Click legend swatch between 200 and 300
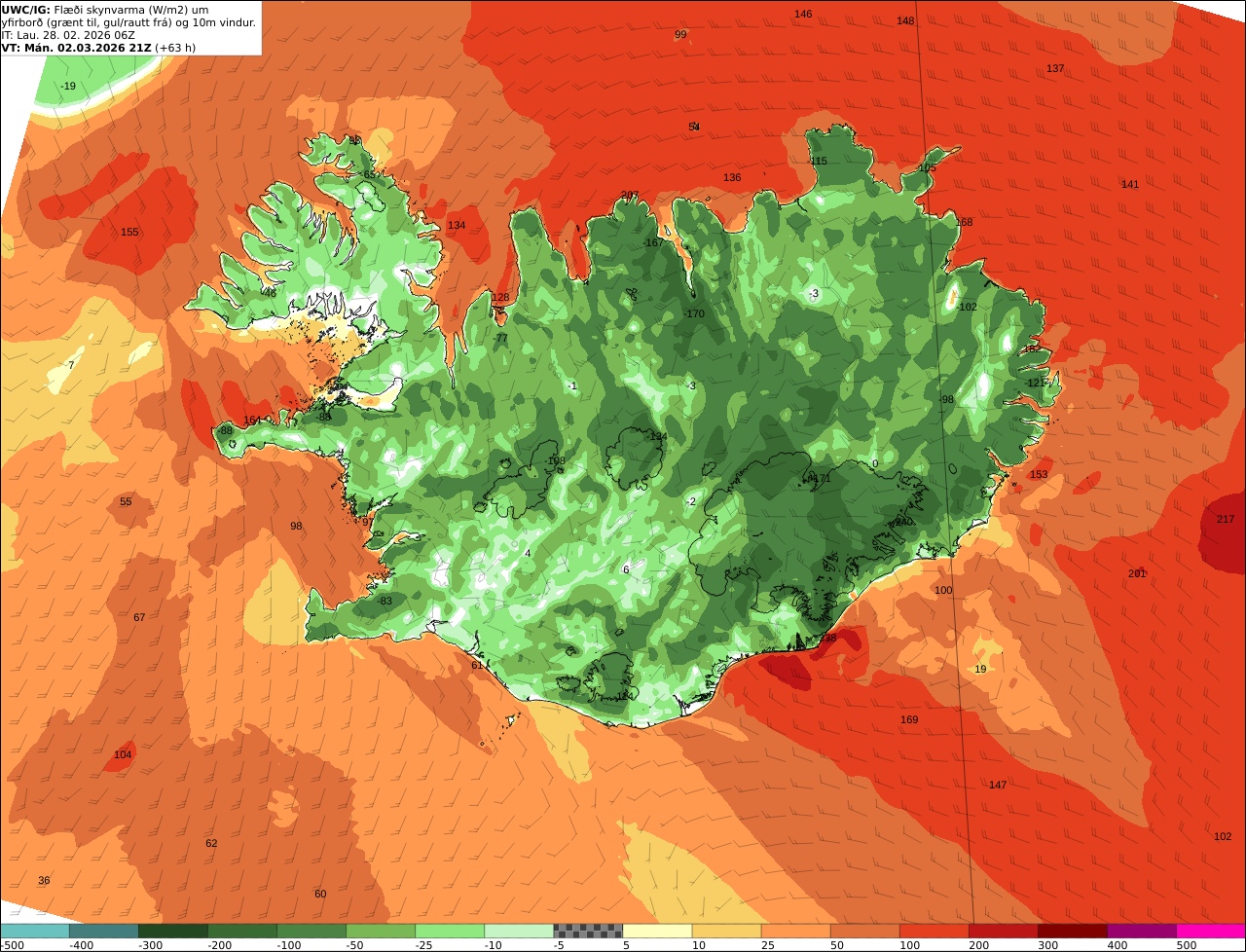Viewport: 1246px width, 952px height. pos(1003,931)
